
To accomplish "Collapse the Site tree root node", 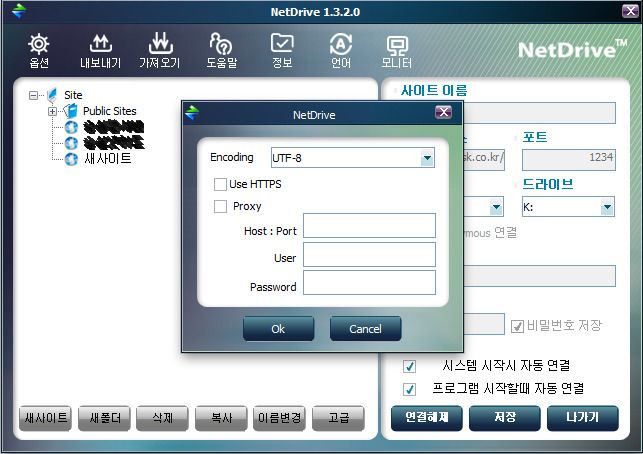I will [x=33, y=96].
